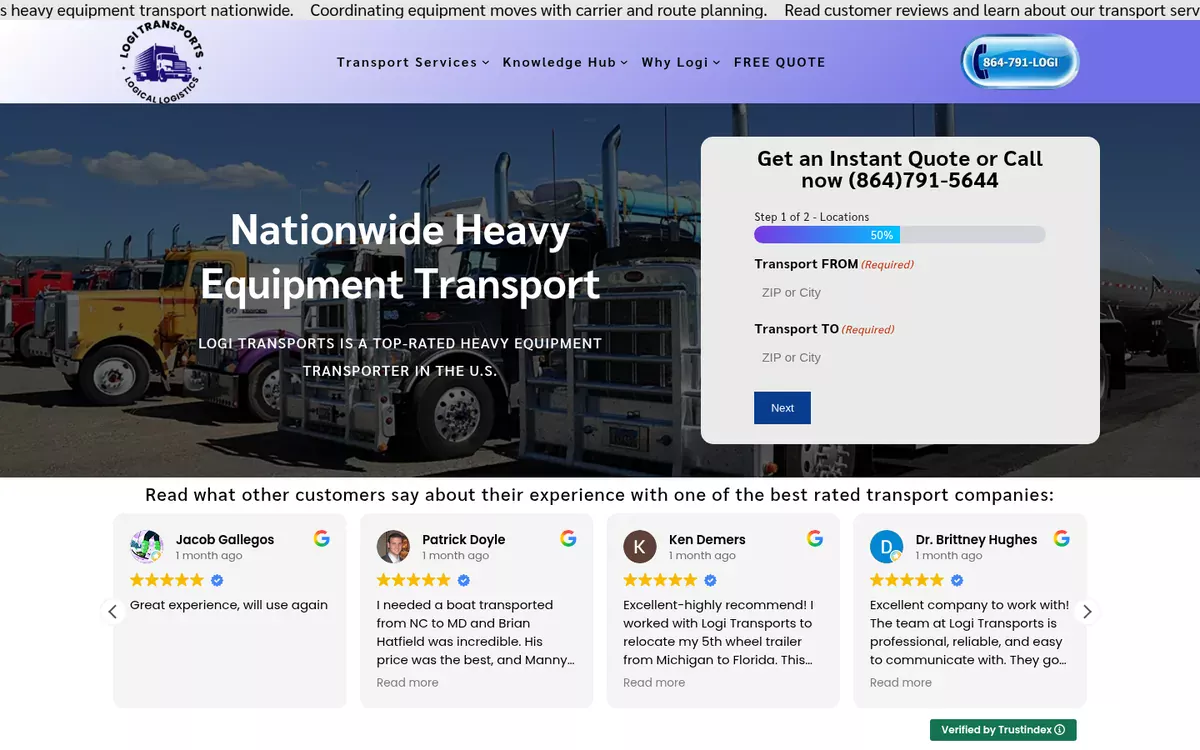Open reviewer name Dr. Brittney Hughes
Screen dimensions: 1200x750
[x=976, y=539]
